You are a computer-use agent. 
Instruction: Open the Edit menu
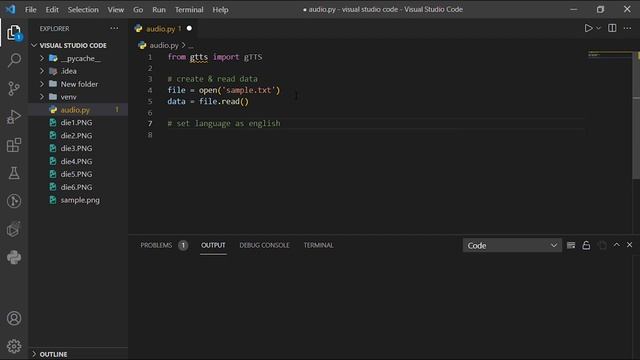tap(52, 9)
